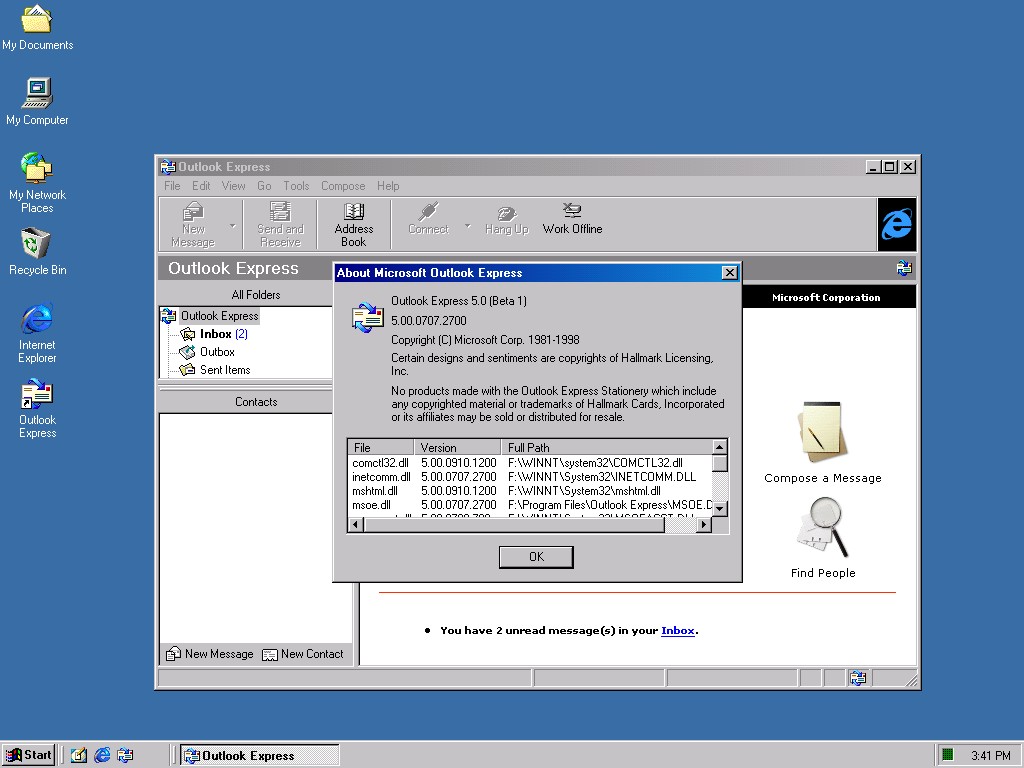This screenshot has height=768, width=1024.
Task: Launch Outlook Express from quick launch
Action: click(125, 756)
